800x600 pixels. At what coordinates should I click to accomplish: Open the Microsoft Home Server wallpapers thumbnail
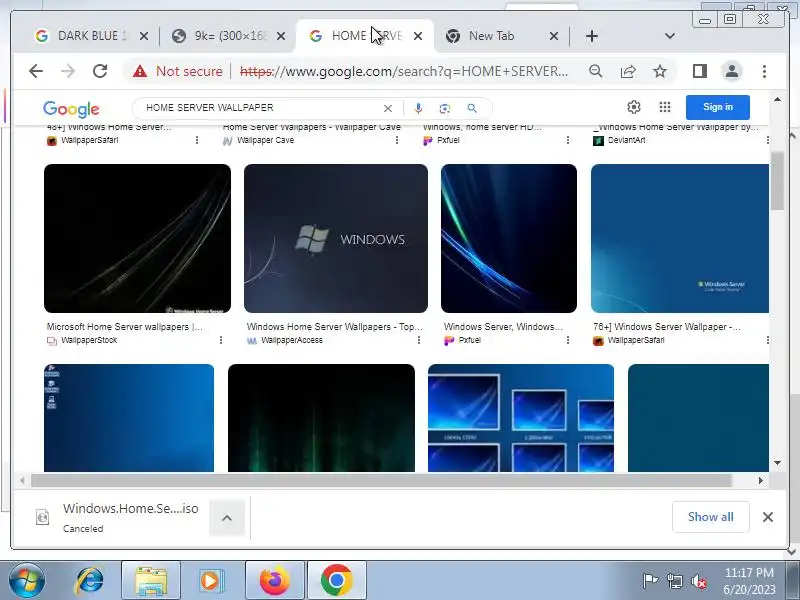pyautogui.click(x=137, y=238)
